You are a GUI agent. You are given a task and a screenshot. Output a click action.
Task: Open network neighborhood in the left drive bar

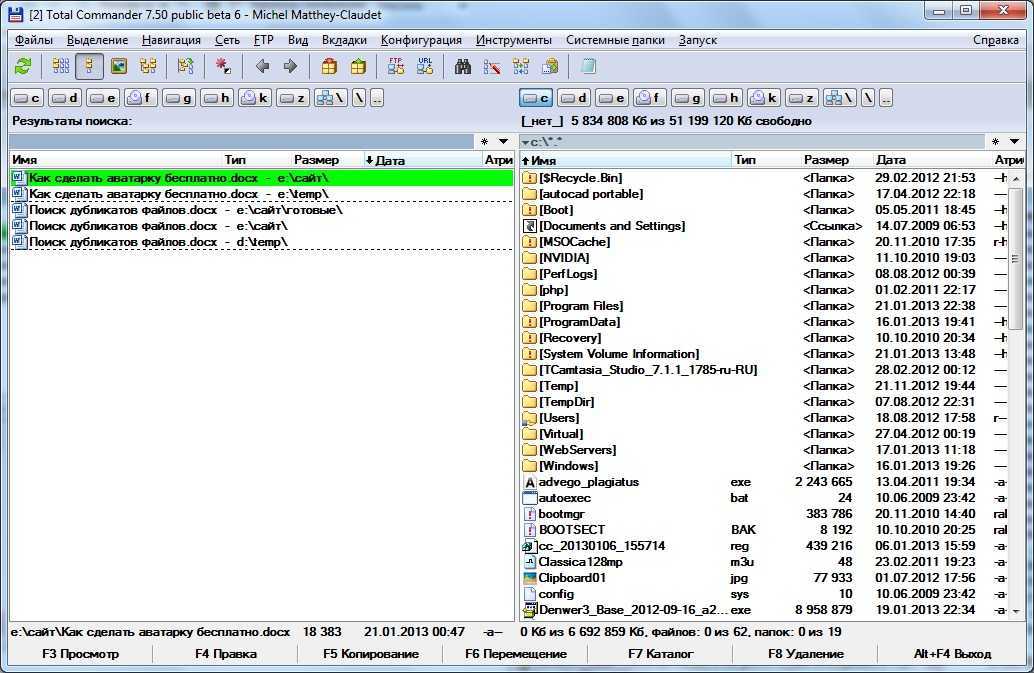coord(330,98)
